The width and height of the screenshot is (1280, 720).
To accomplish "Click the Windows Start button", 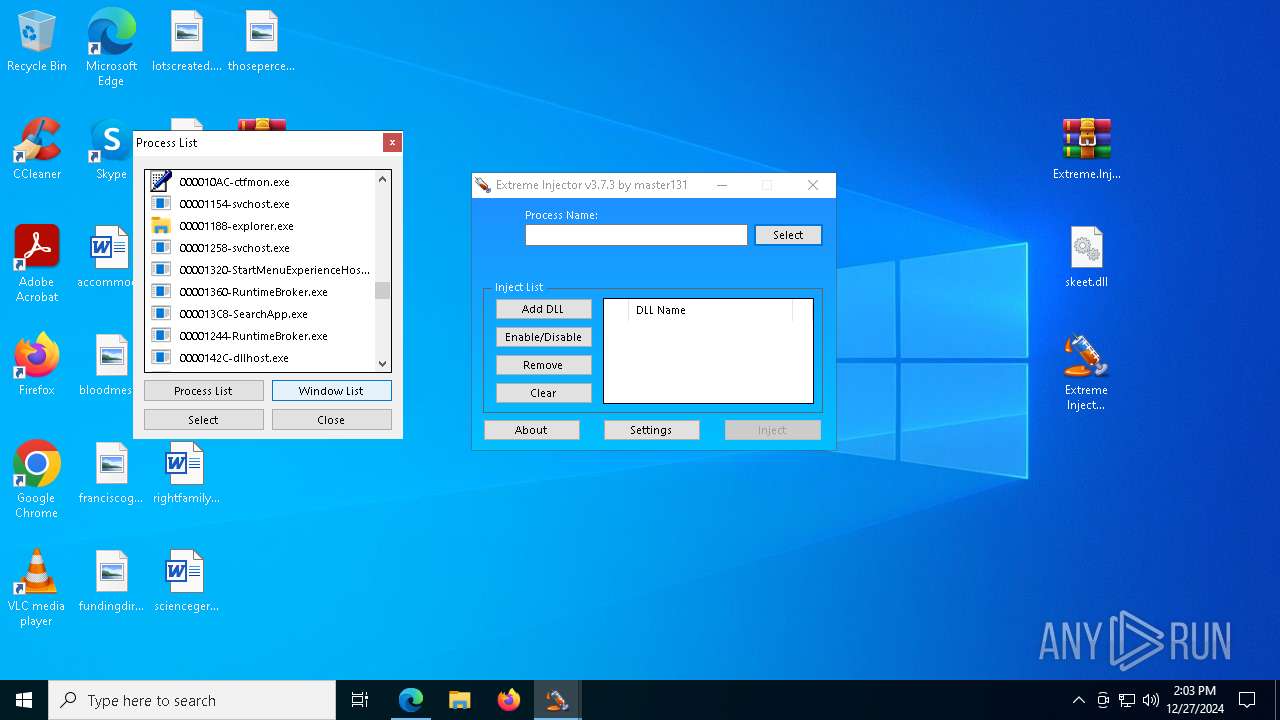I will pos(24,700).
